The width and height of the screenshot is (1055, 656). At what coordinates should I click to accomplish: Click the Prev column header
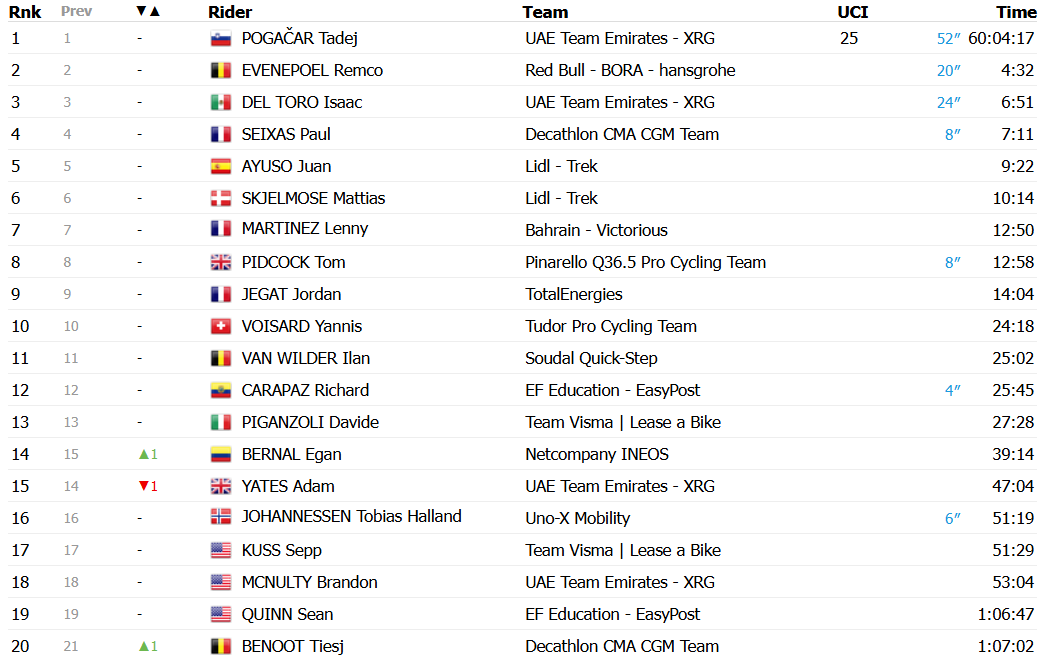click(x=76, y=11)
